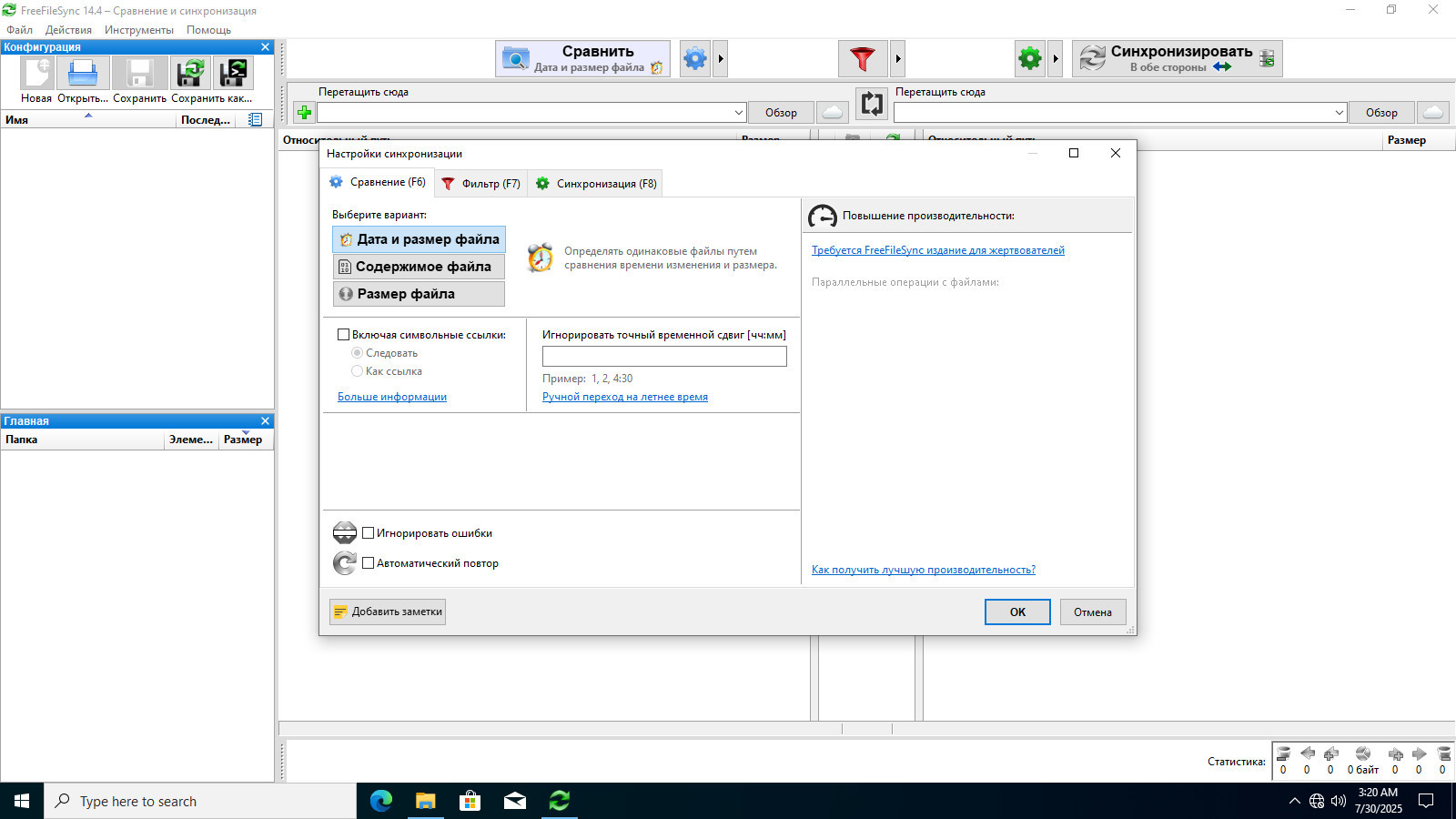Viewport: 1456px width, 819px height.
Task: Check Игнорировать ошибки option
Action: coord(369,533)
